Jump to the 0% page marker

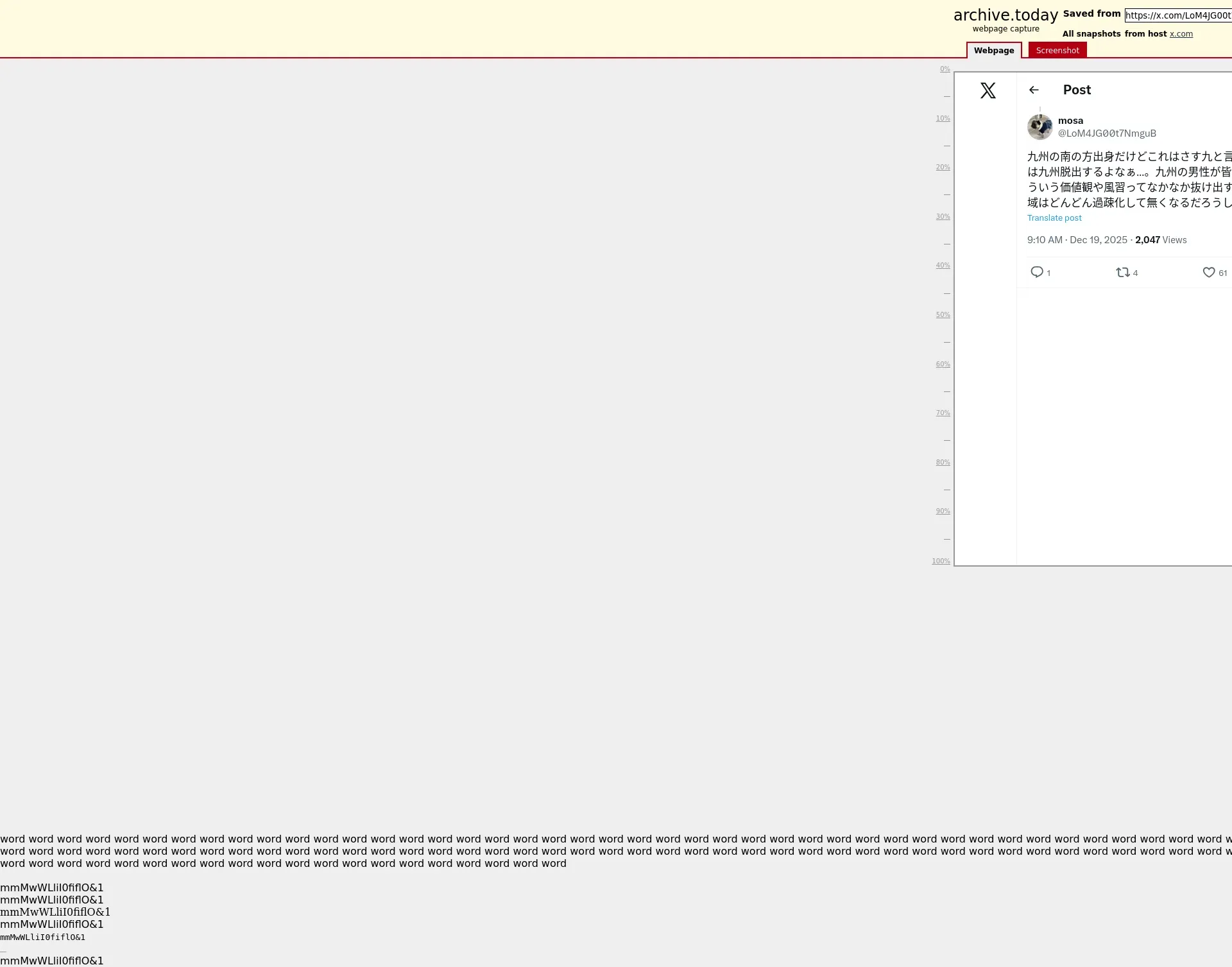(x=945, y=69)
